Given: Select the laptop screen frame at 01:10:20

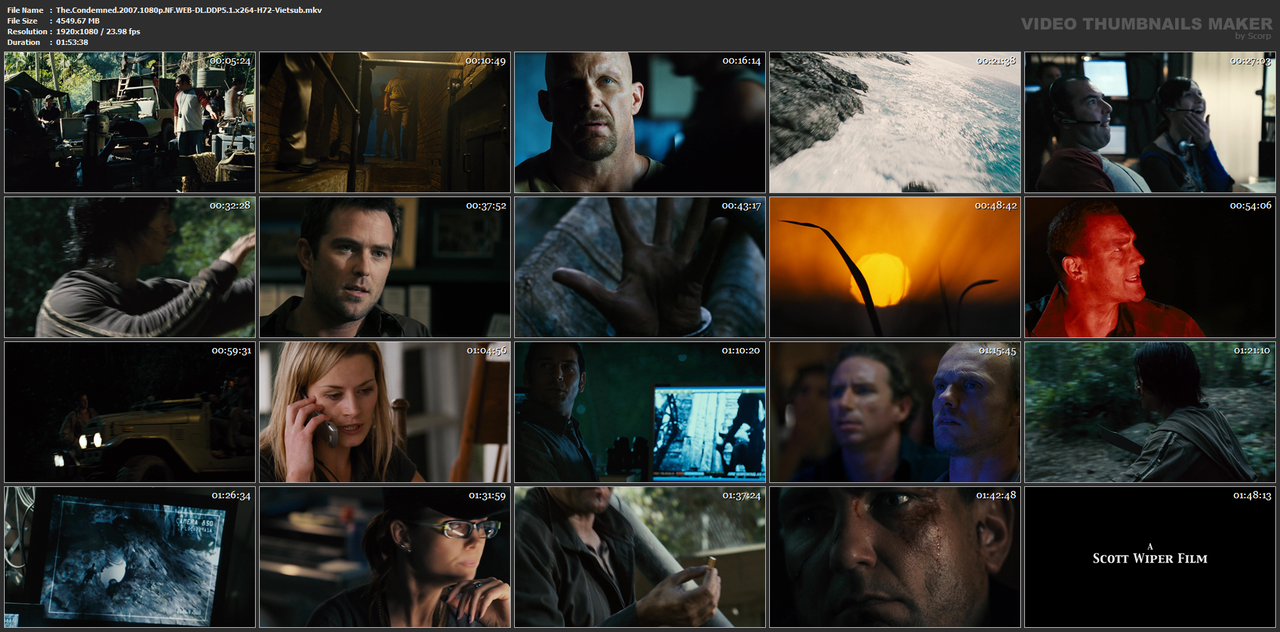Looking at the screenshot, I should (x=640, y=412).
